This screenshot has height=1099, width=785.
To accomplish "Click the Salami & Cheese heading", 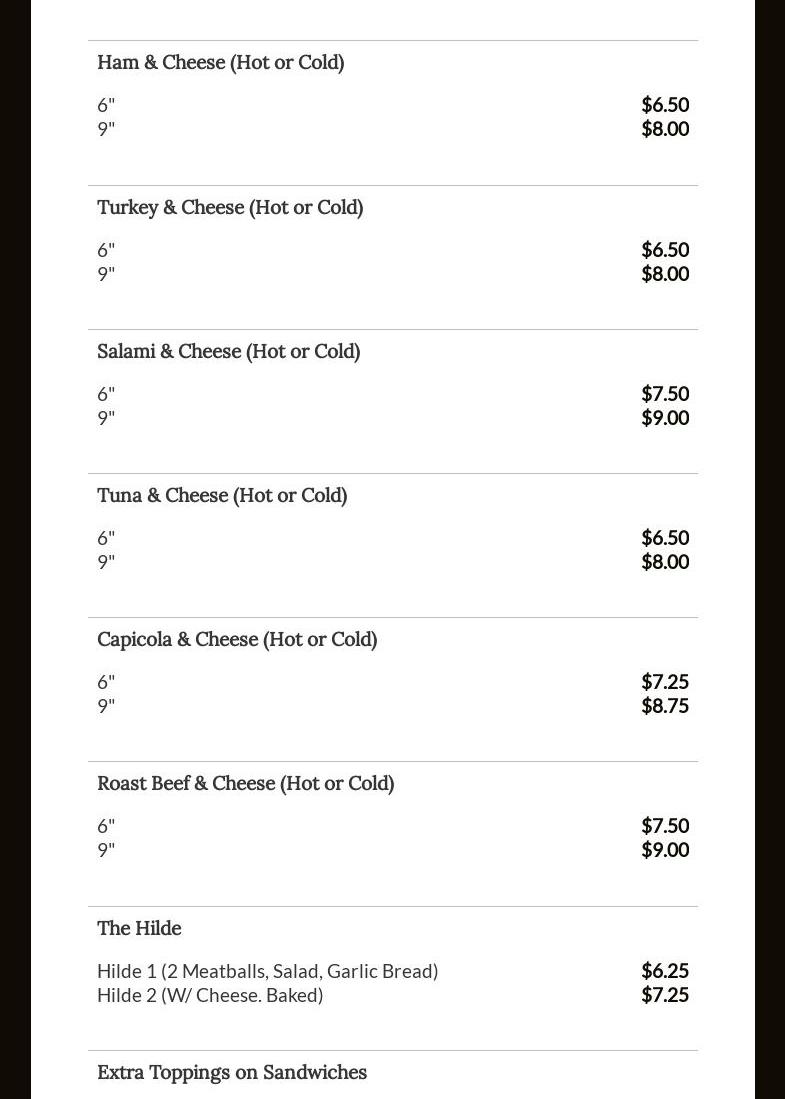I will tap(228, 351).
